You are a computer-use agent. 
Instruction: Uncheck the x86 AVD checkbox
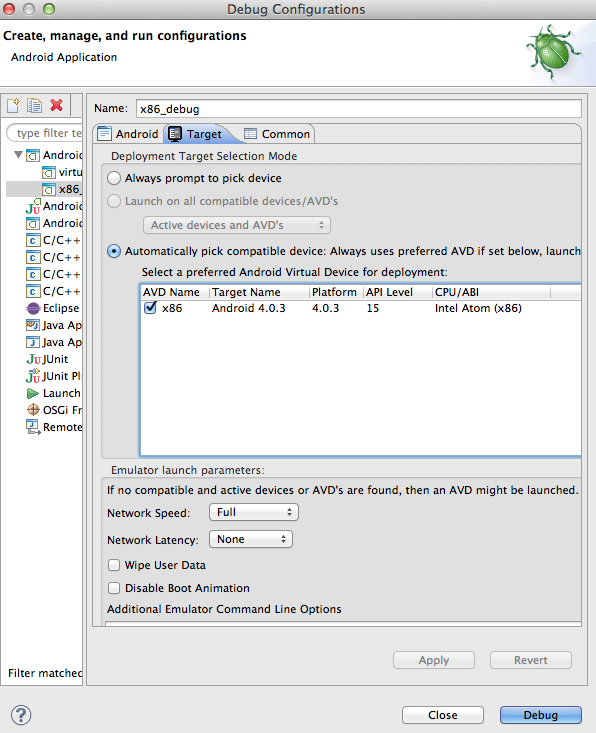tap(150, 308)
